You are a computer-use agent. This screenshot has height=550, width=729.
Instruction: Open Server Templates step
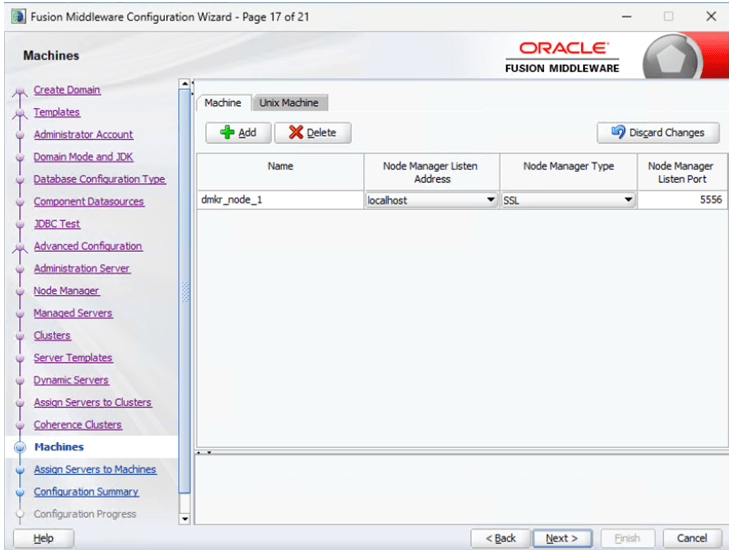click(x=73, y=358)
